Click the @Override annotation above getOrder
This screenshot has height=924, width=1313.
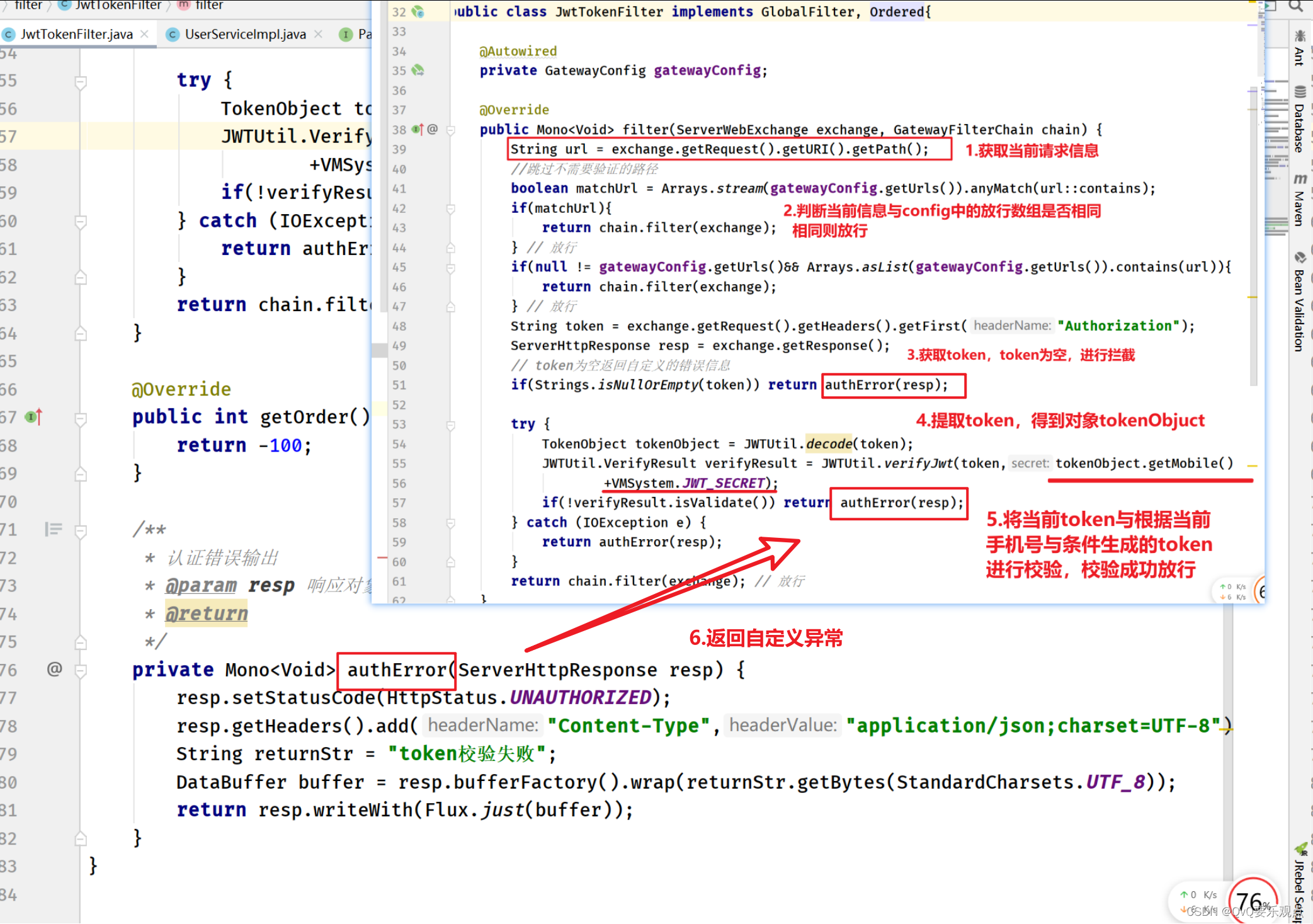pos(181,389)
